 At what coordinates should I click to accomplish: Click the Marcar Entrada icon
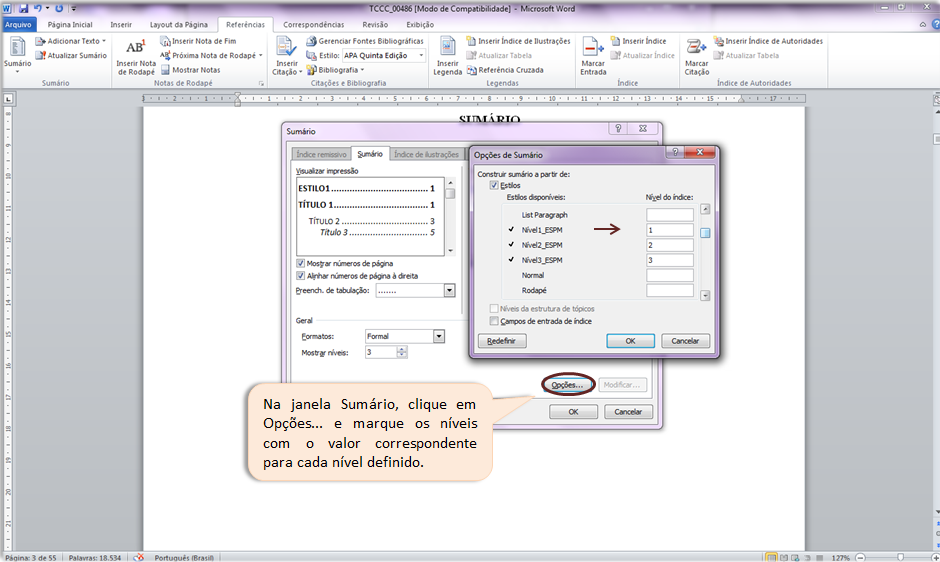[x=593, y=56]
